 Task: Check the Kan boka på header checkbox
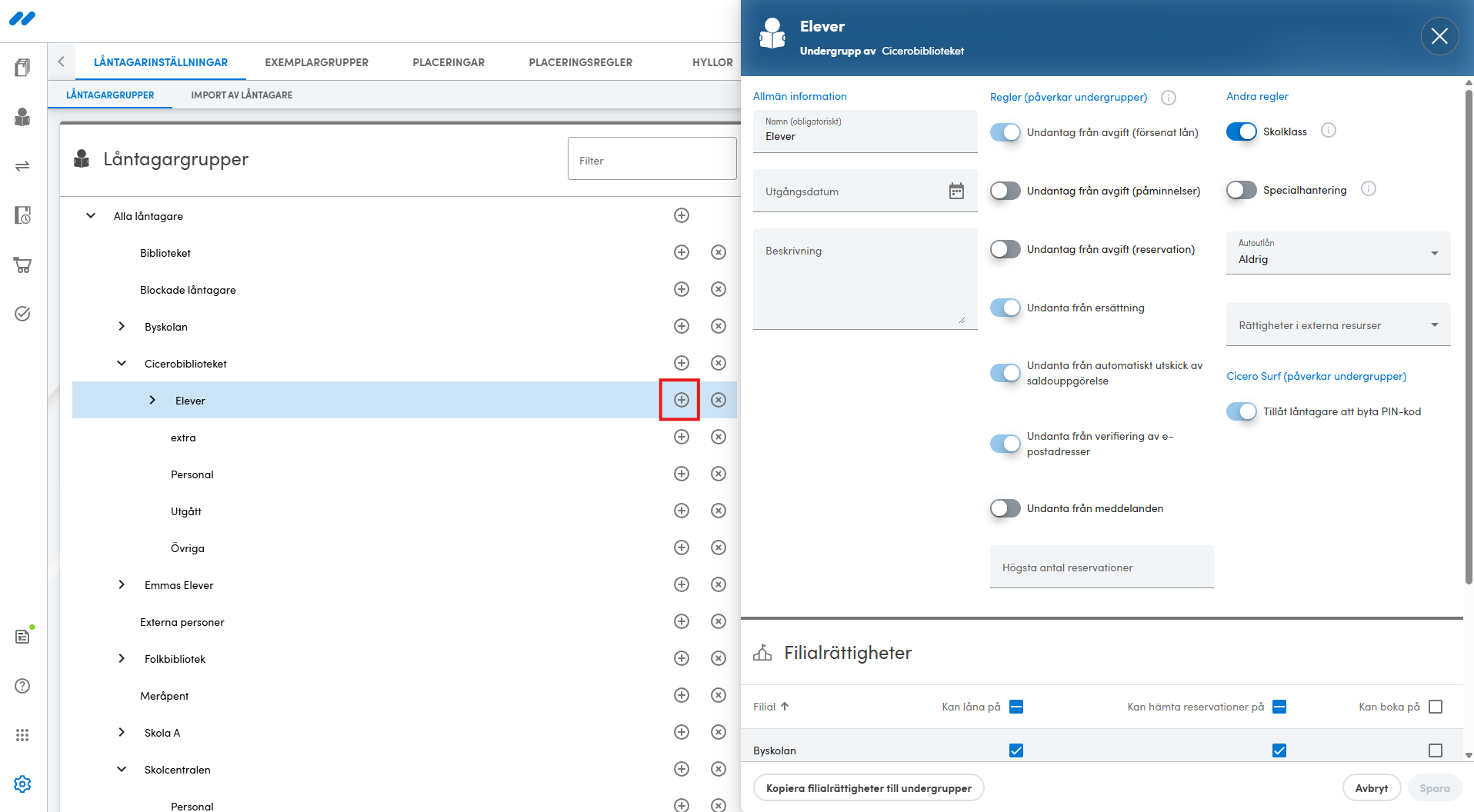coord(1436,707)
